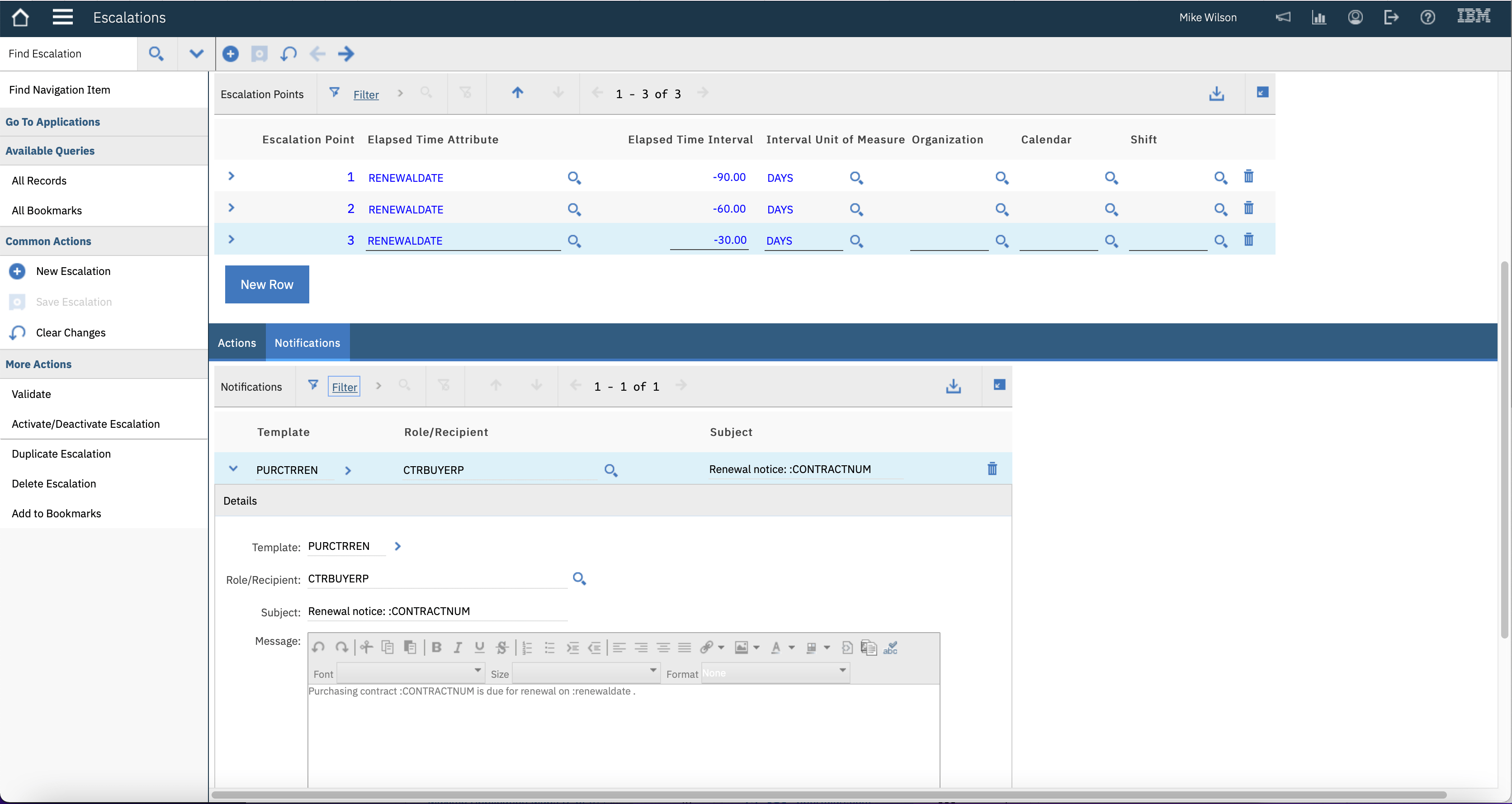The image size is (1512, 804).
Task: Click the Clear Changes undo toolbar icon
Action: tap(288, 54)
